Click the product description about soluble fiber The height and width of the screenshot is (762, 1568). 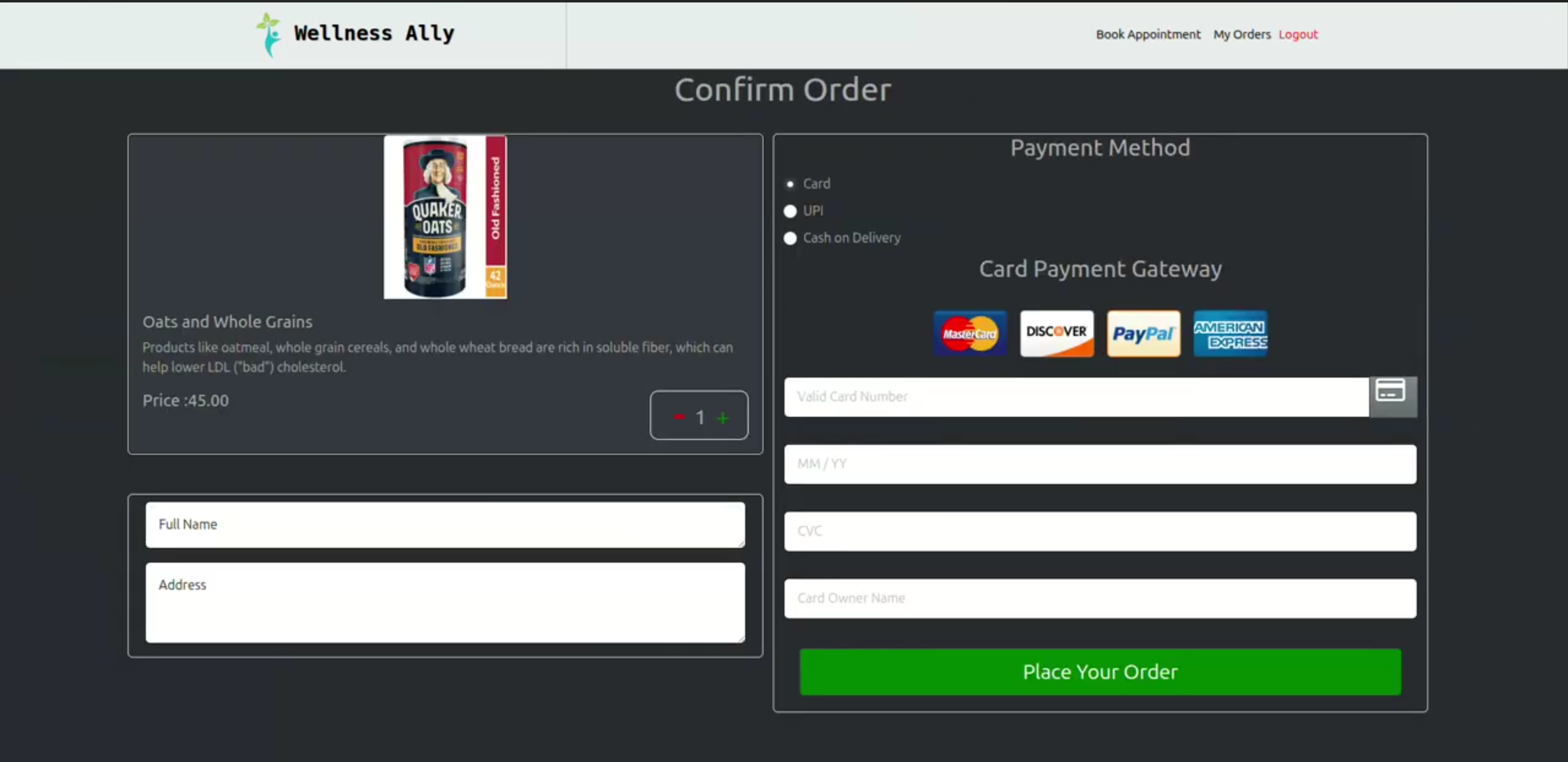(438, 356)
